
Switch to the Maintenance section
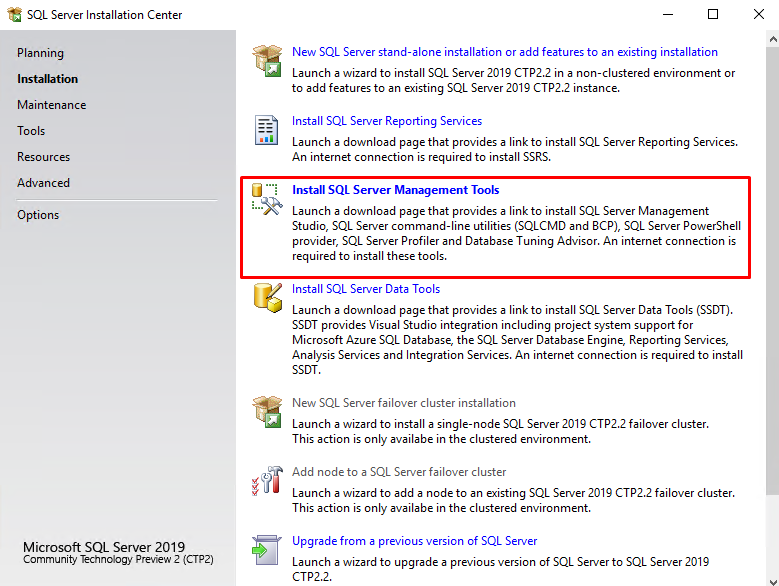[51, 105]
